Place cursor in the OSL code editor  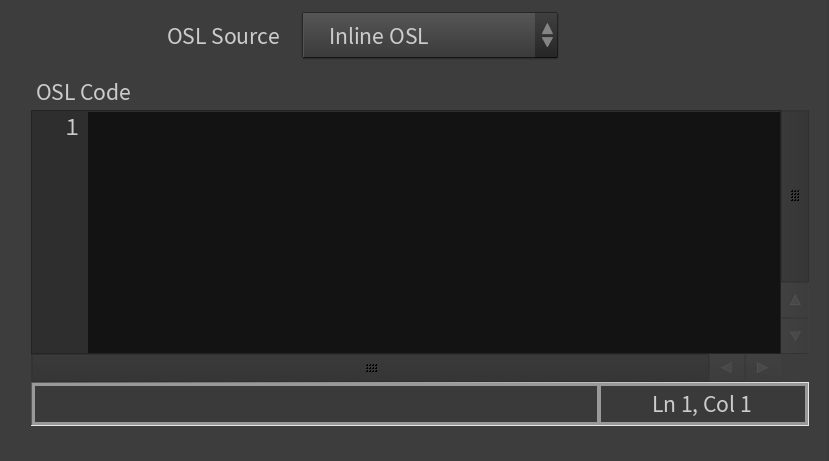[434, 232]
